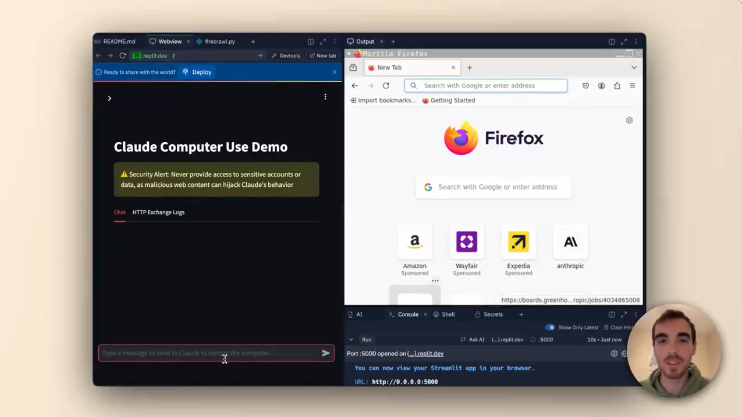The image size is (742, 417).
Task: Open the Firefox extensions icon
Action: (x=617, y=86)
